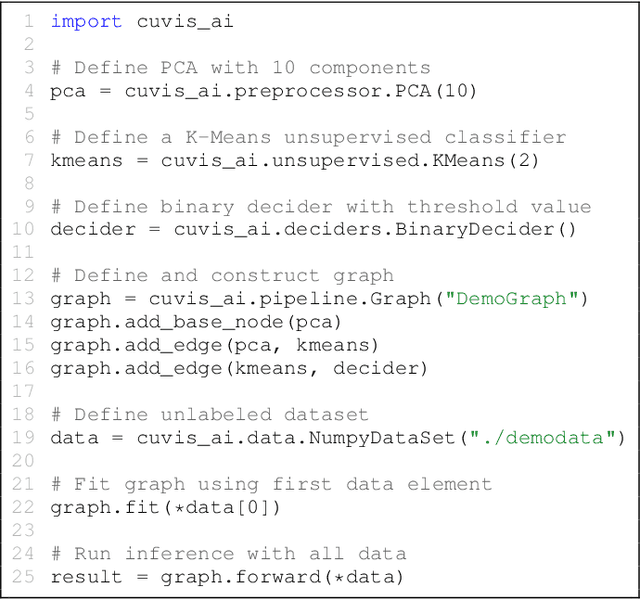640x599 pixels.
Task: Select line number 10 in the gutter
Action: click(24, 230)
